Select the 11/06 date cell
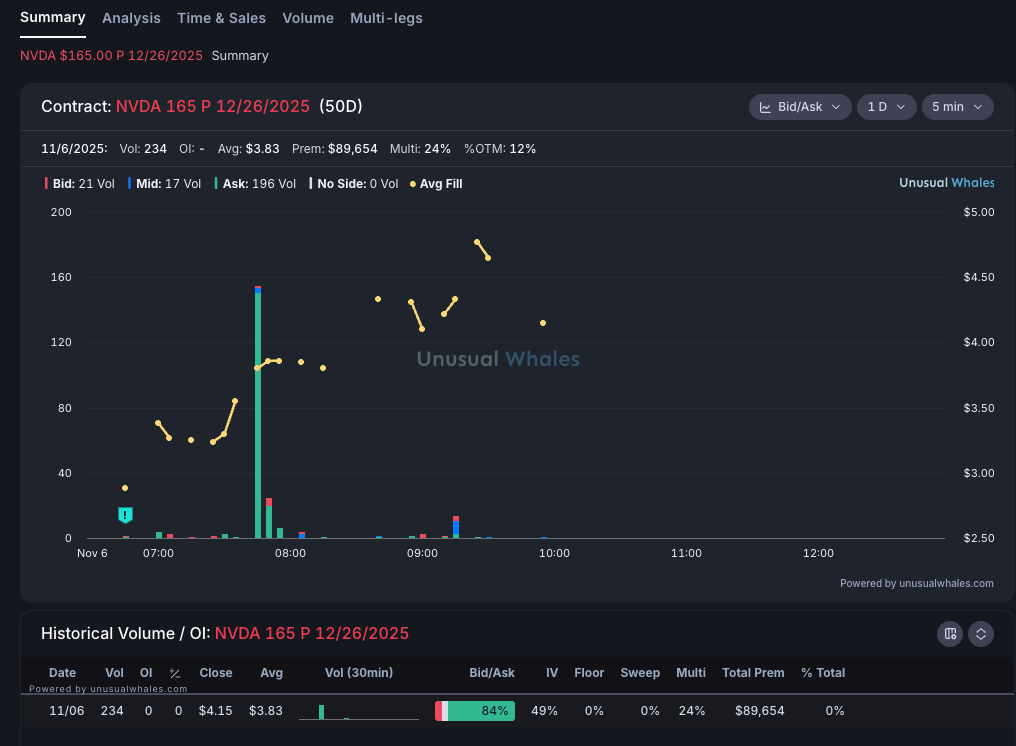 [x=67, y=711]
